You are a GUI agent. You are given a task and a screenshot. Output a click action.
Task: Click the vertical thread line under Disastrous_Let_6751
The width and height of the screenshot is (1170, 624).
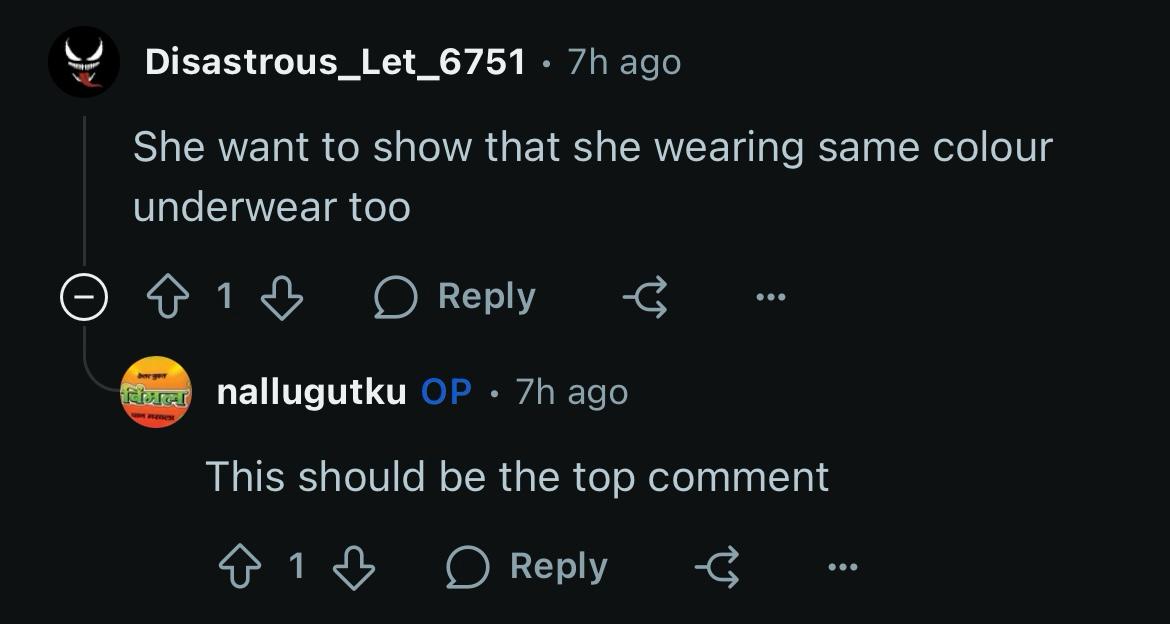pyautogui.click(x=84, y=190)
